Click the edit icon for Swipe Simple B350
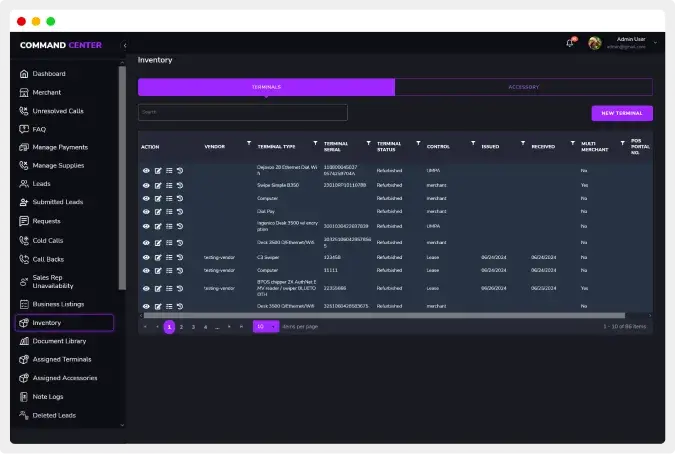 coord(157,185)
